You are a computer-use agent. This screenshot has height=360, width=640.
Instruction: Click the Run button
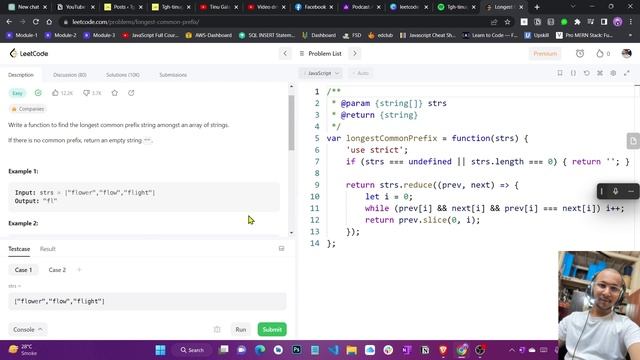pos(241,329)
